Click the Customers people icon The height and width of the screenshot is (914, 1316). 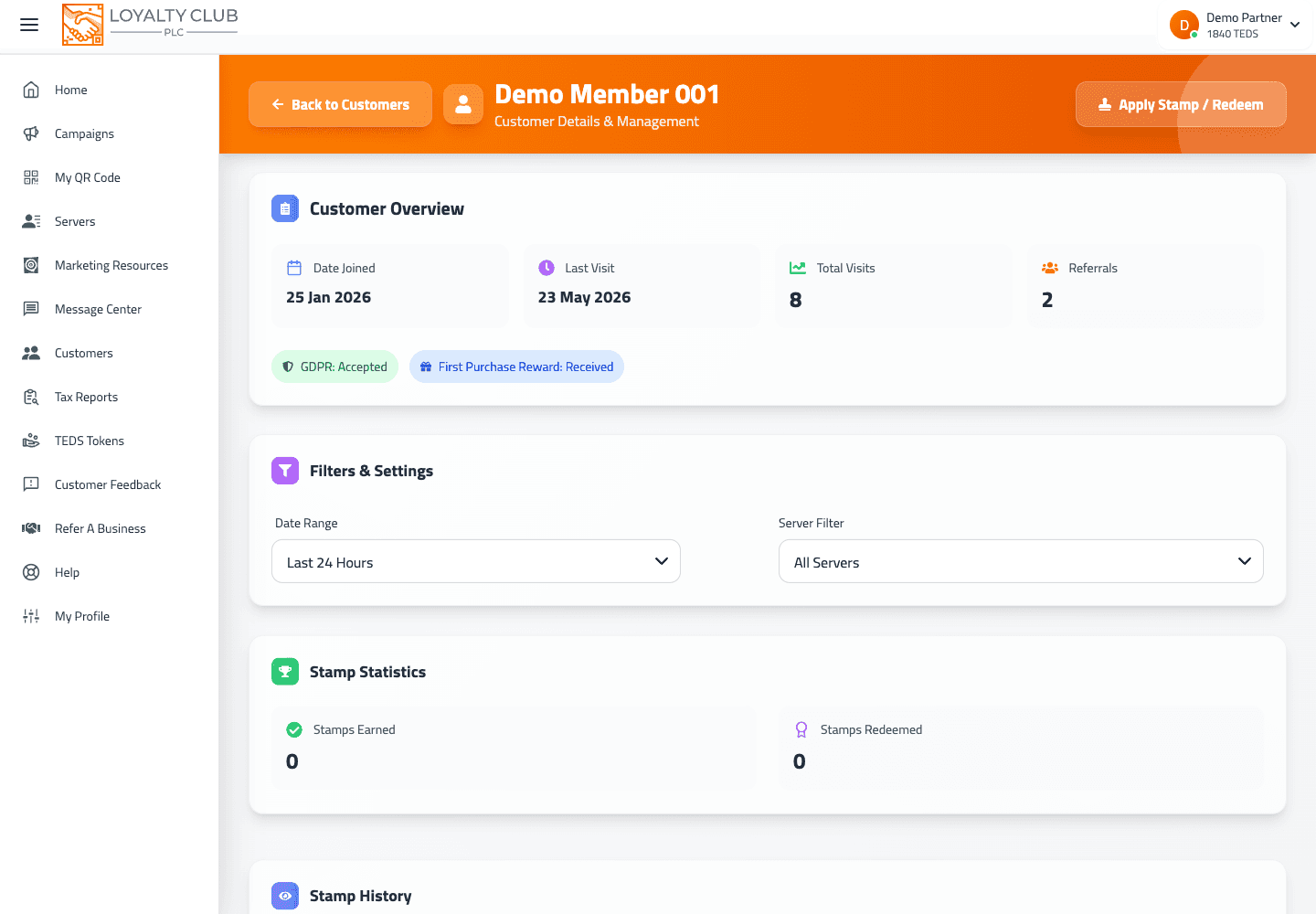pos(31,353)
